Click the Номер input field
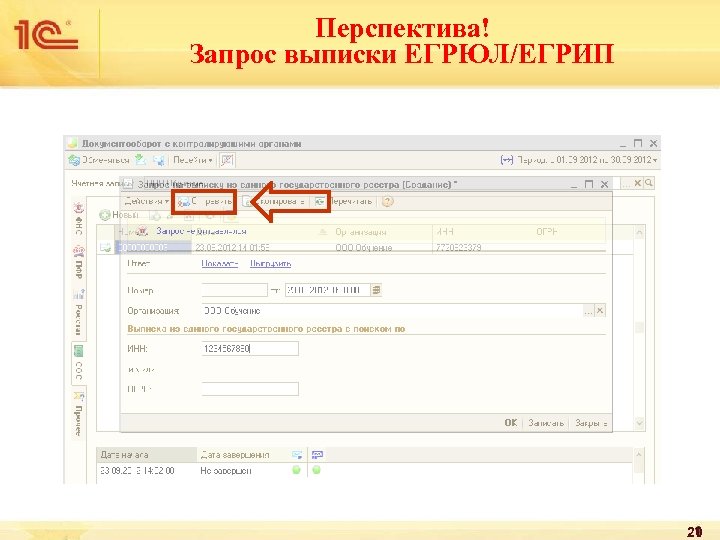Viewport: 720px width, 540px height. coord(234,290)
